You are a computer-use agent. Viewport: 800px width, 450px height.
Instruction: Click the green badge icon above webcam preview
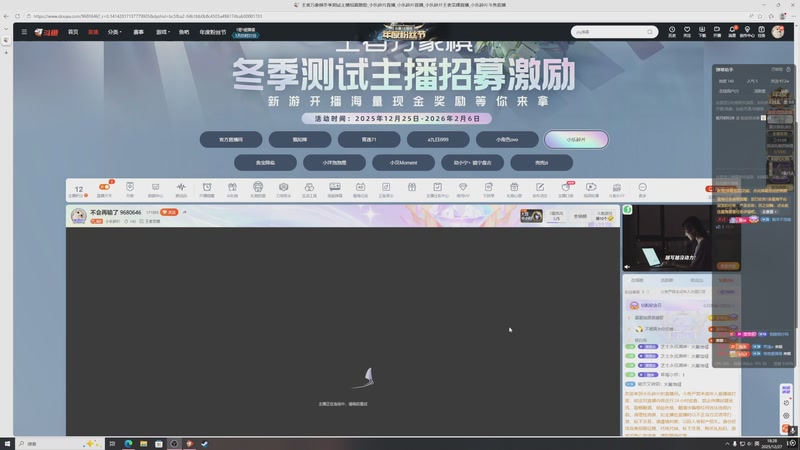click(x=628, y=210)
